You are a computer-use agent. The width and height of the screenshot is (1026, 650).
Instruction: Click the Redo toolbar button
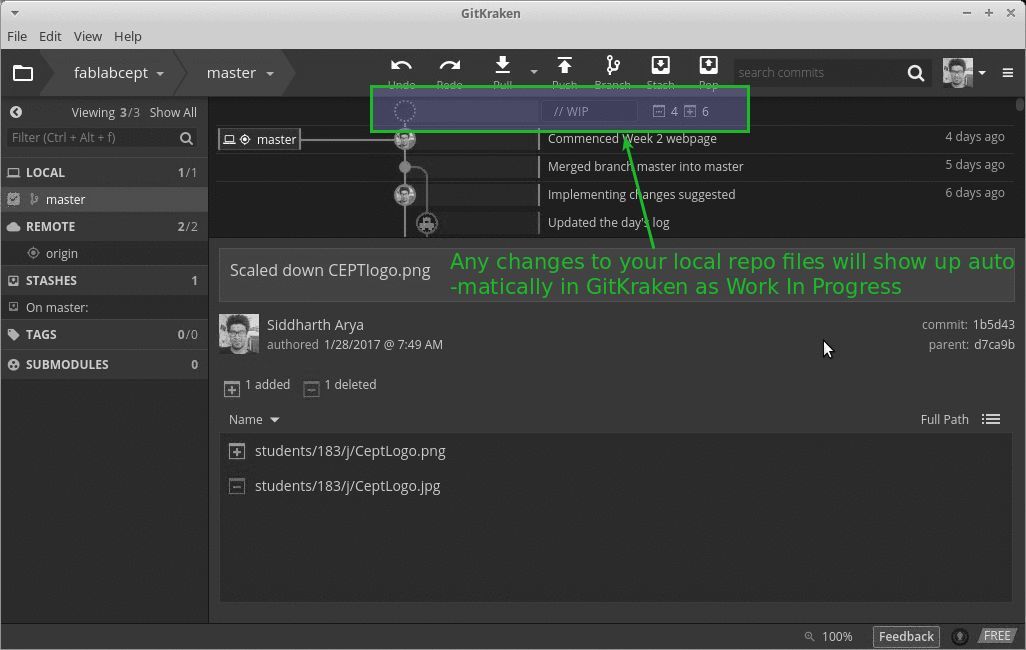tap(450, 73)
